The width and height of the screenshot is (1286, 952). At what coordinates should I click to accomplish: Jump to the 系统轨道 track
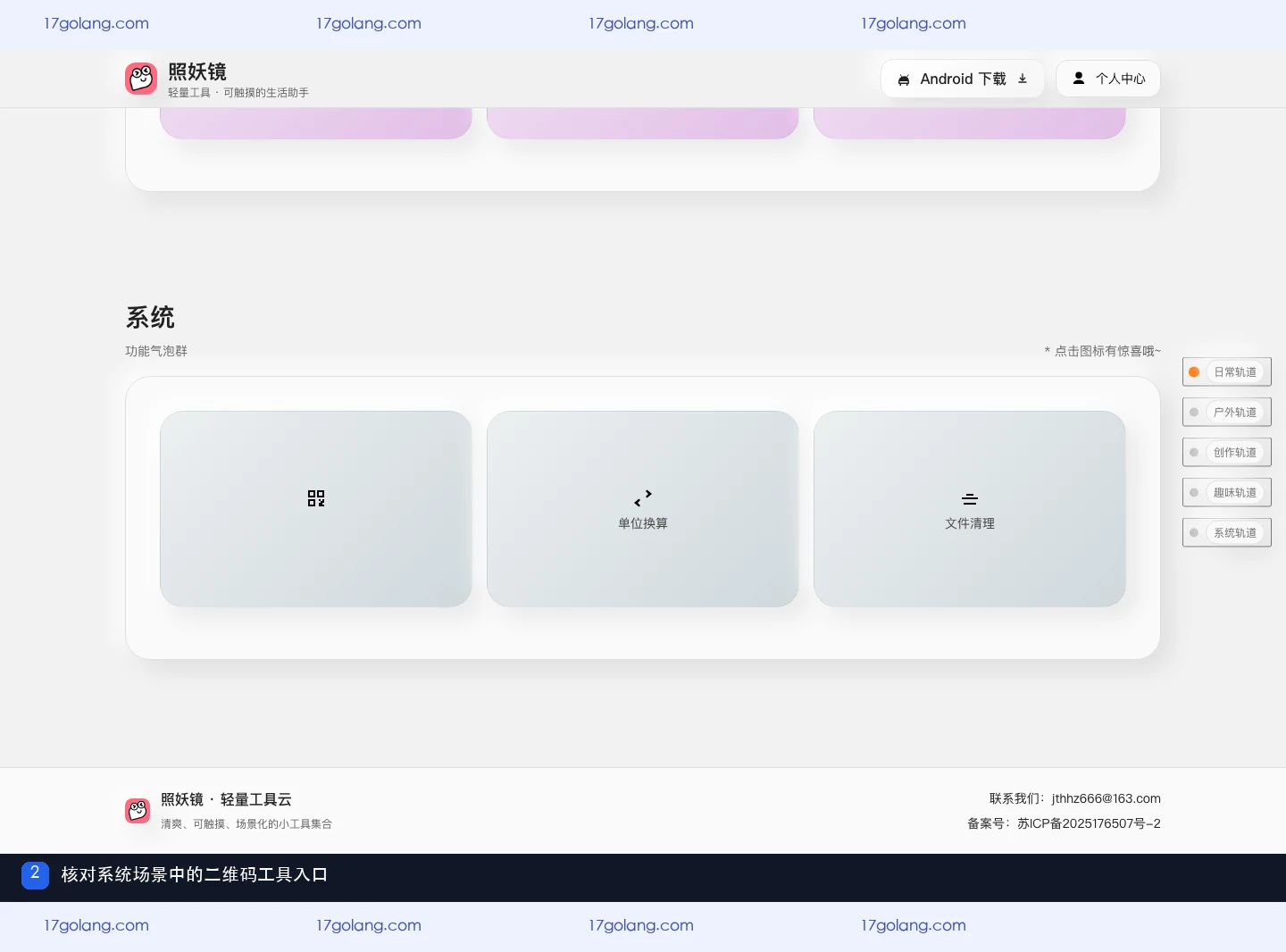point(1227,533)
